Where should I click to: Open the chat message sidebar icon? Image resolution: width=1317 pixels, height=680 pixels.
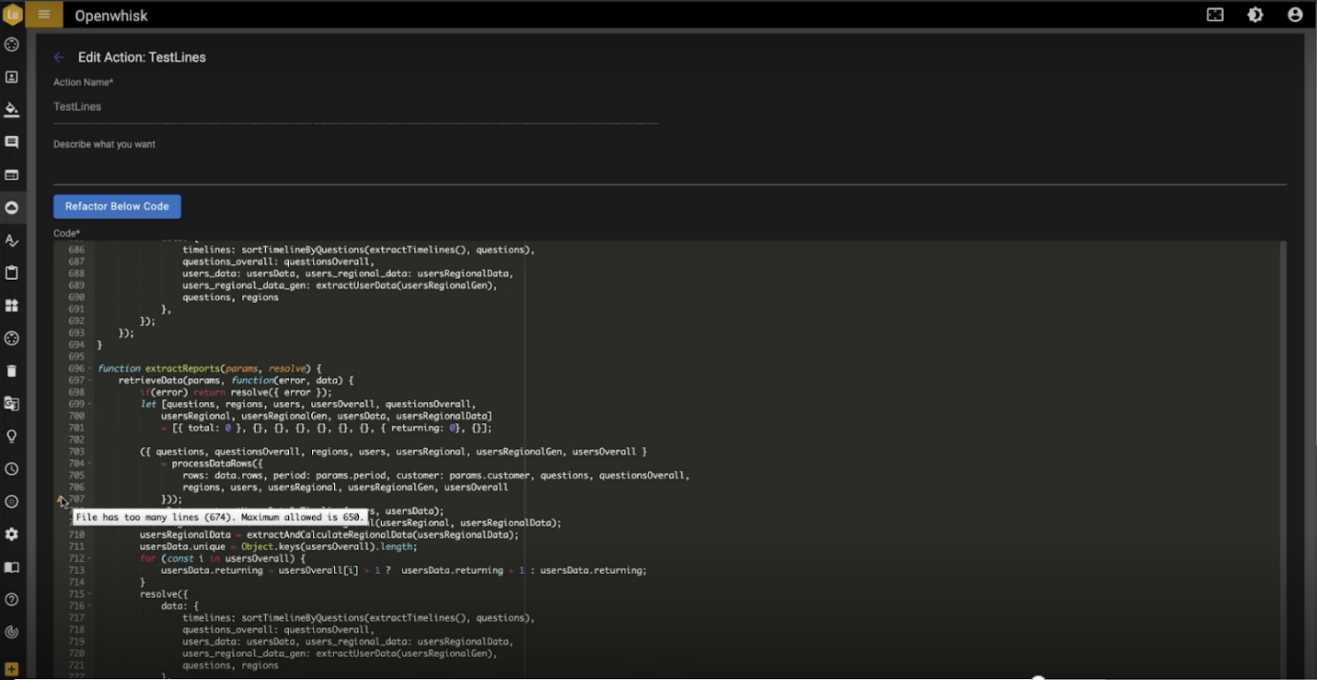pyautogui.click(x=12, y=143)
